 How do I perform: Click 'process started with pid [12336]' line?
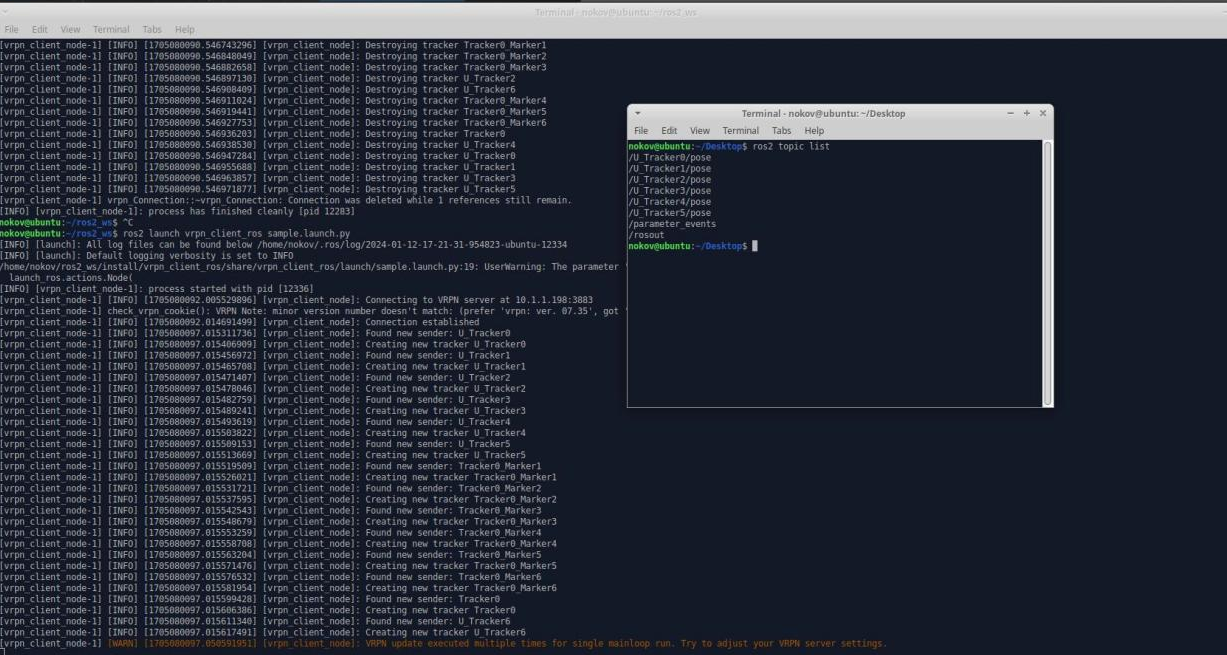click(157, 288)
